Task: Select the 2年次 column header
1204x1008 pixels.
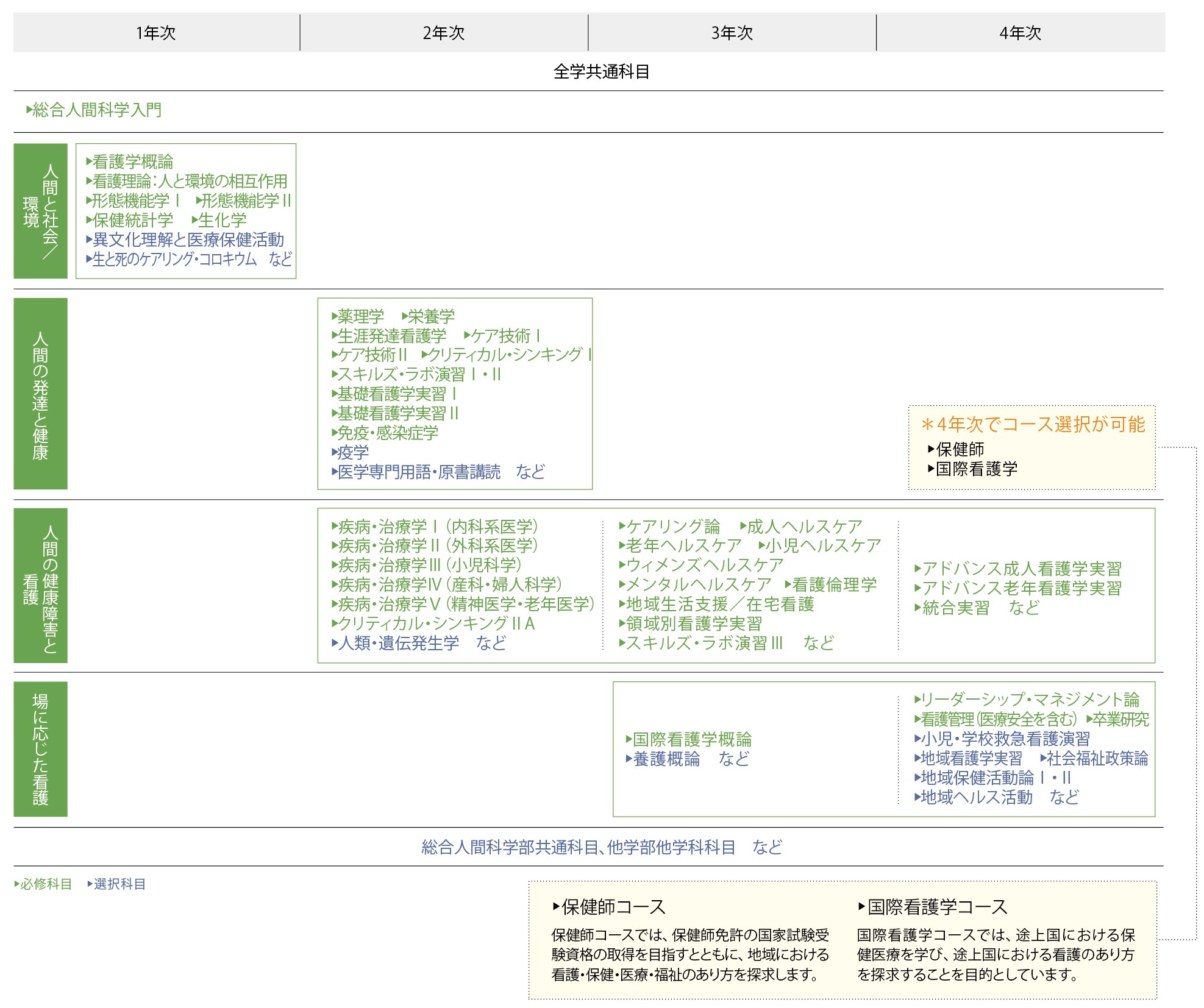Action: [444, 32]
